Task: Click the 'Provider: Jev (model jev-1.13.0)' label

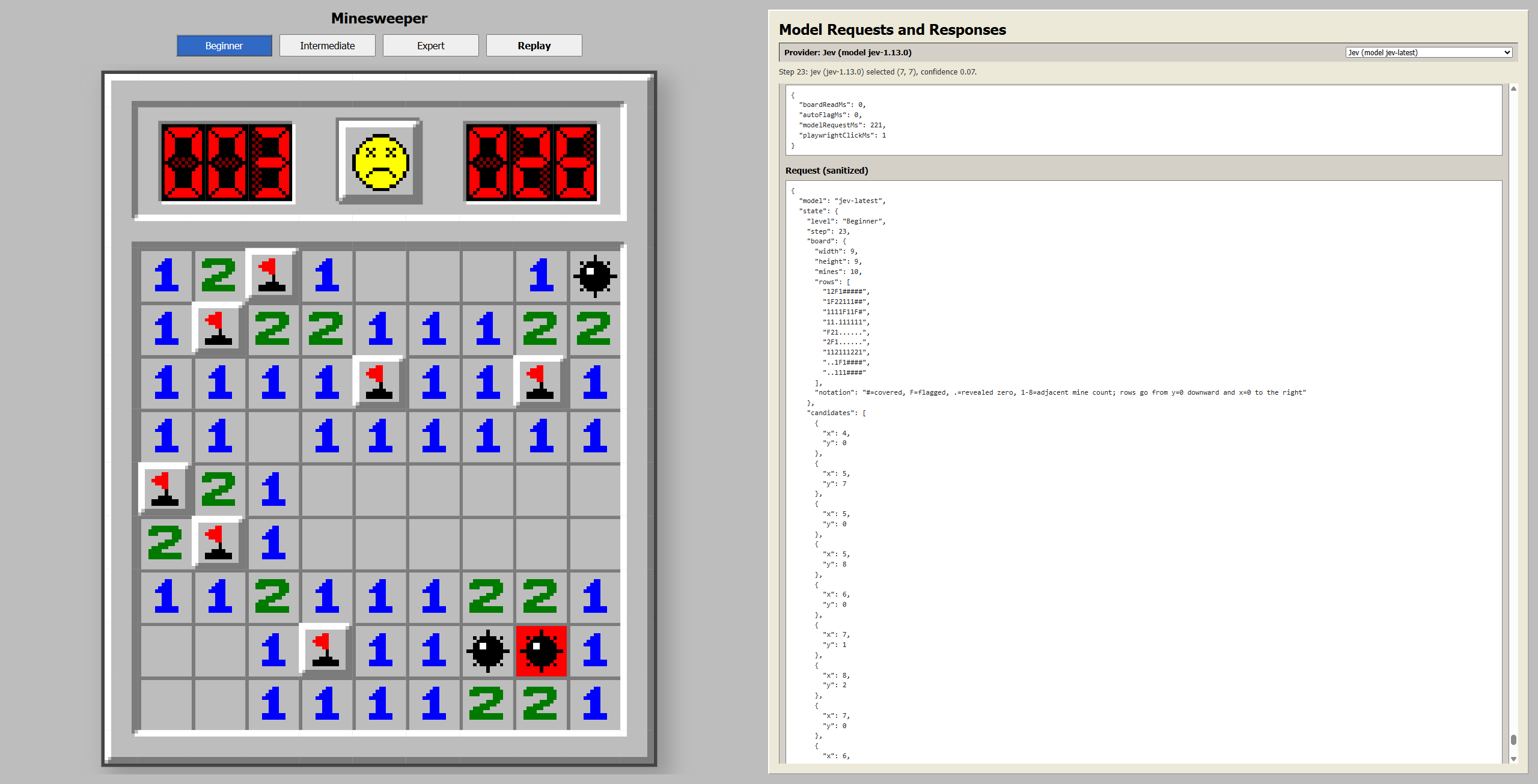Action: (848, 52)
